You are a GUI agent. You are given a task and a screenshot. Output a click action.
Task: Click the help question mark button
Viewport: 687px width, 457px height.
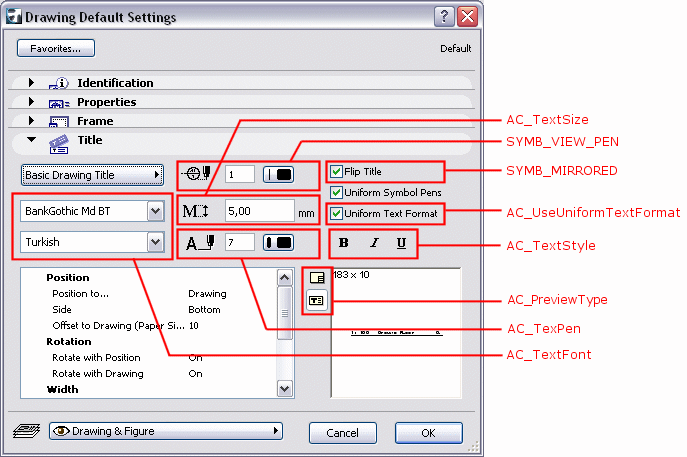[444, 17]
